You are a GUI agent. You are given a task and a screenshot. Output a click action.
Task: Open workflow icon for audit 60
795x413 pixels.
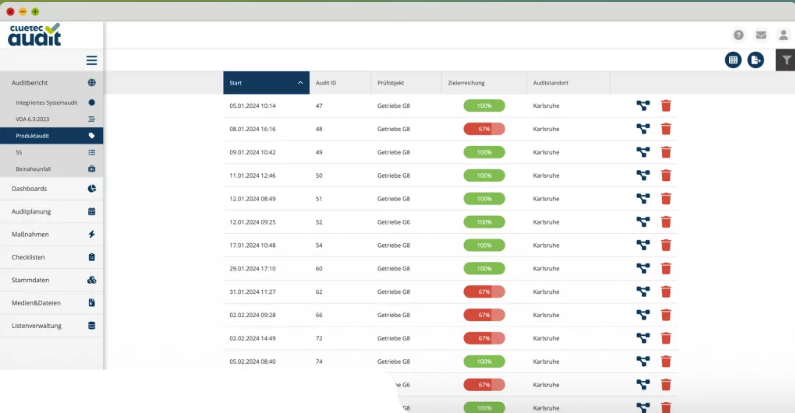(643, 269)
